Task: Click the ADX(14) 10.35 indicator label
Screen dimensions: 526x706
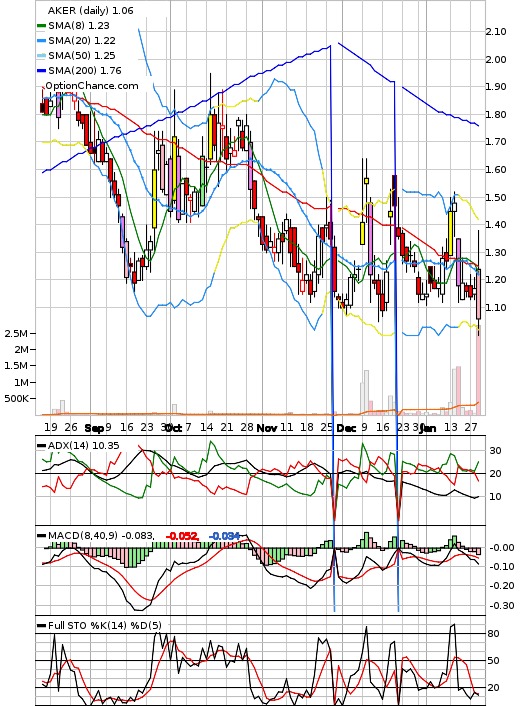Action: [x=83, y=446]
